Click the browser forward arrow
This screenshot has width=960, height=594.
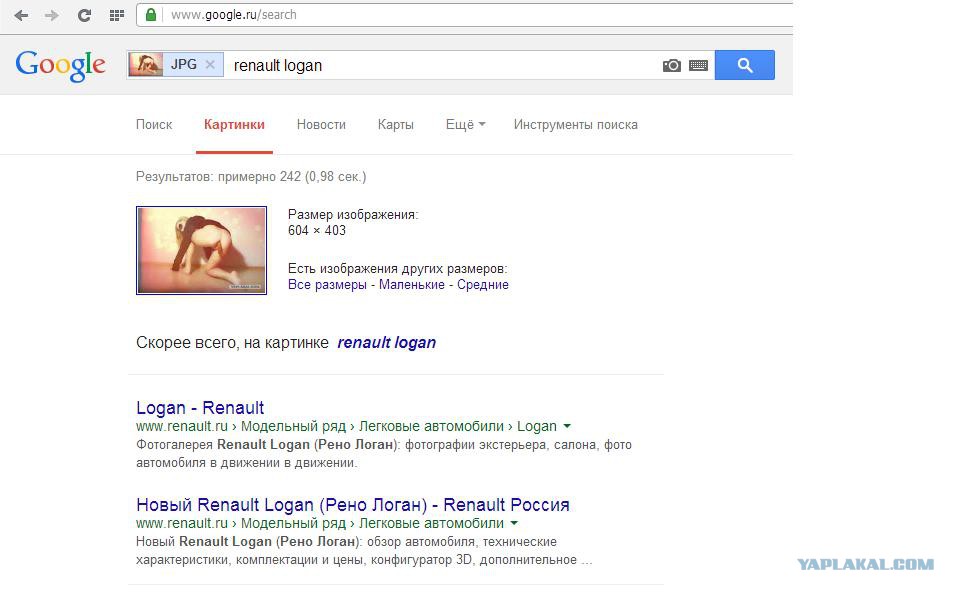pos(52,15)
